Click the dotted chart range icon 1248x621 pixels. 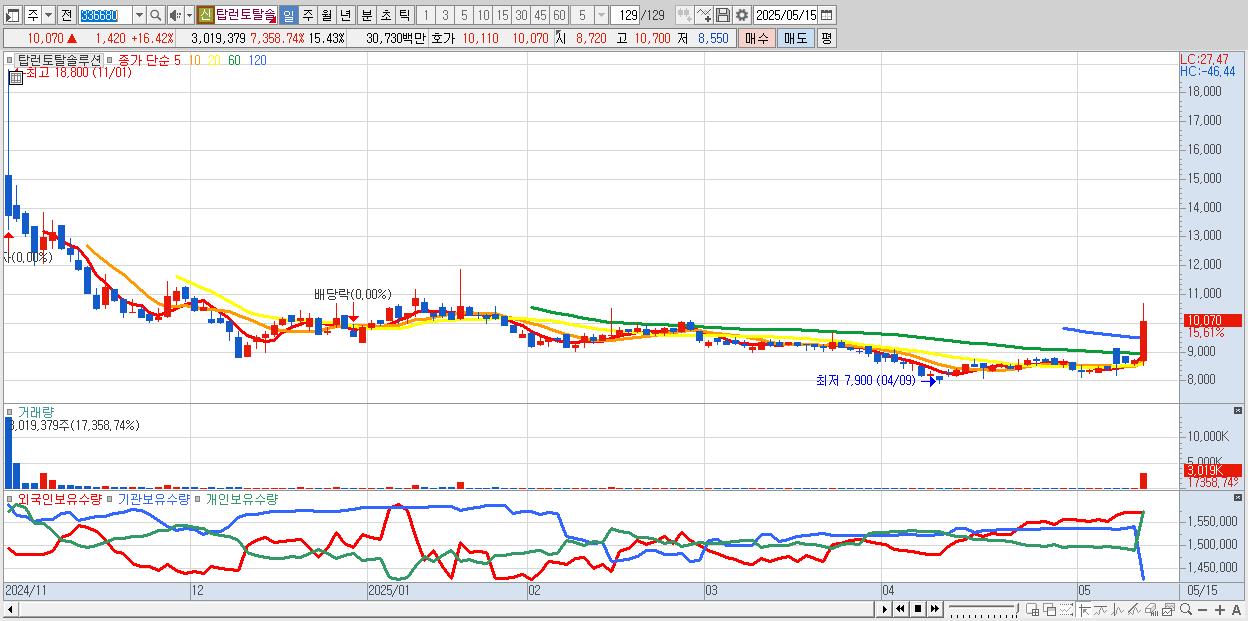[1069, 609]
